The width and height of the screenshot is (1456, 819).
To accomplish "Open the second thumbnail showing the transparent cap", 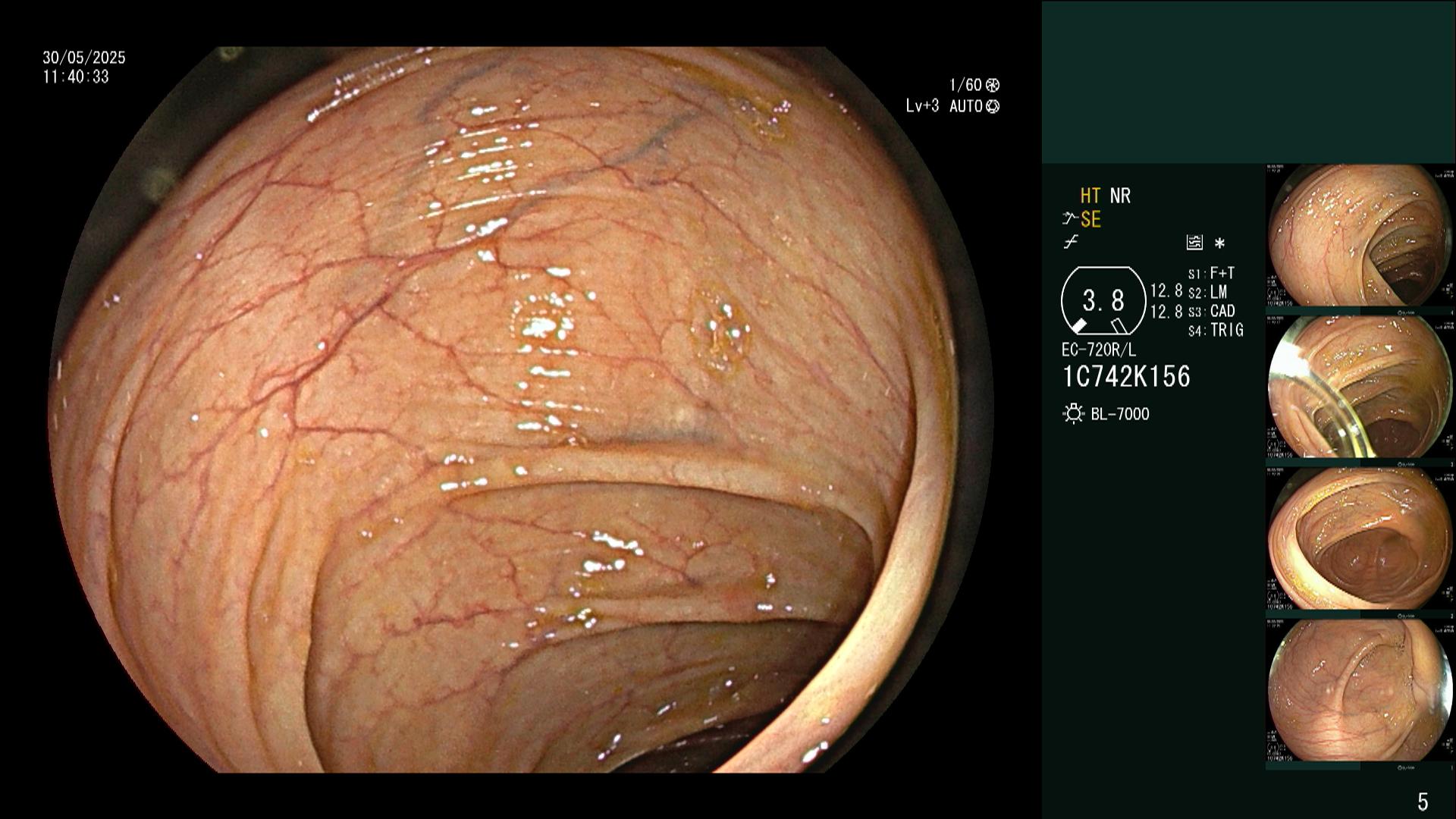I will [1360, 387].
